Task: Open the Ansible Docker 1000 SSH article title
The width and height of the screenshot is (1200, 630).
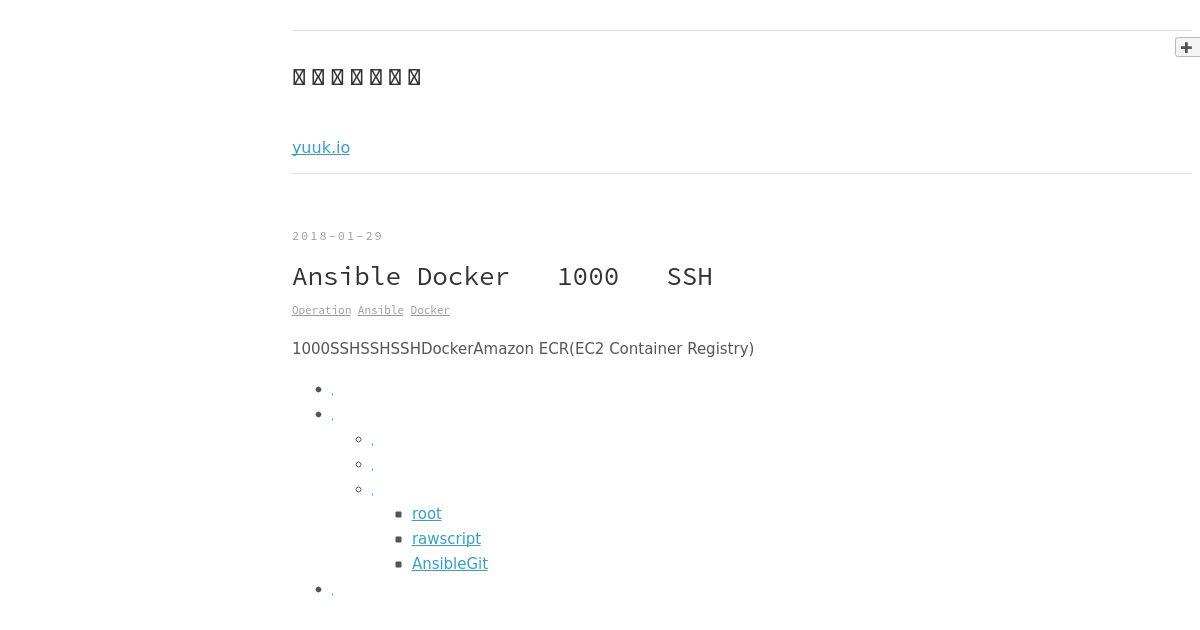Action: click(502, 277)
